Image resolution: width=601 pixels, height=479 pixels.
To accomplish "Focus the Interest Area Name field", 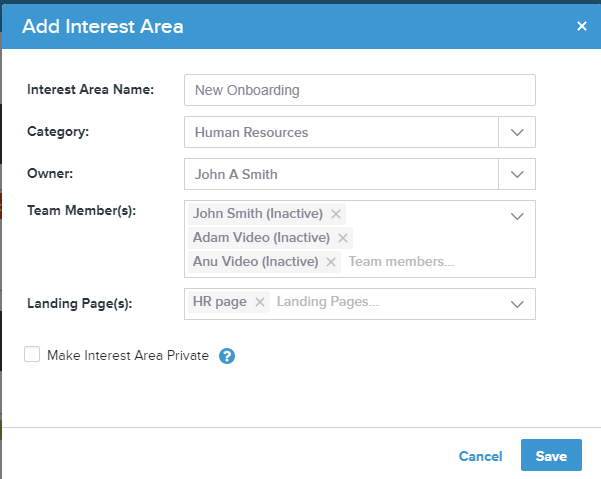I will pos(360,90).
